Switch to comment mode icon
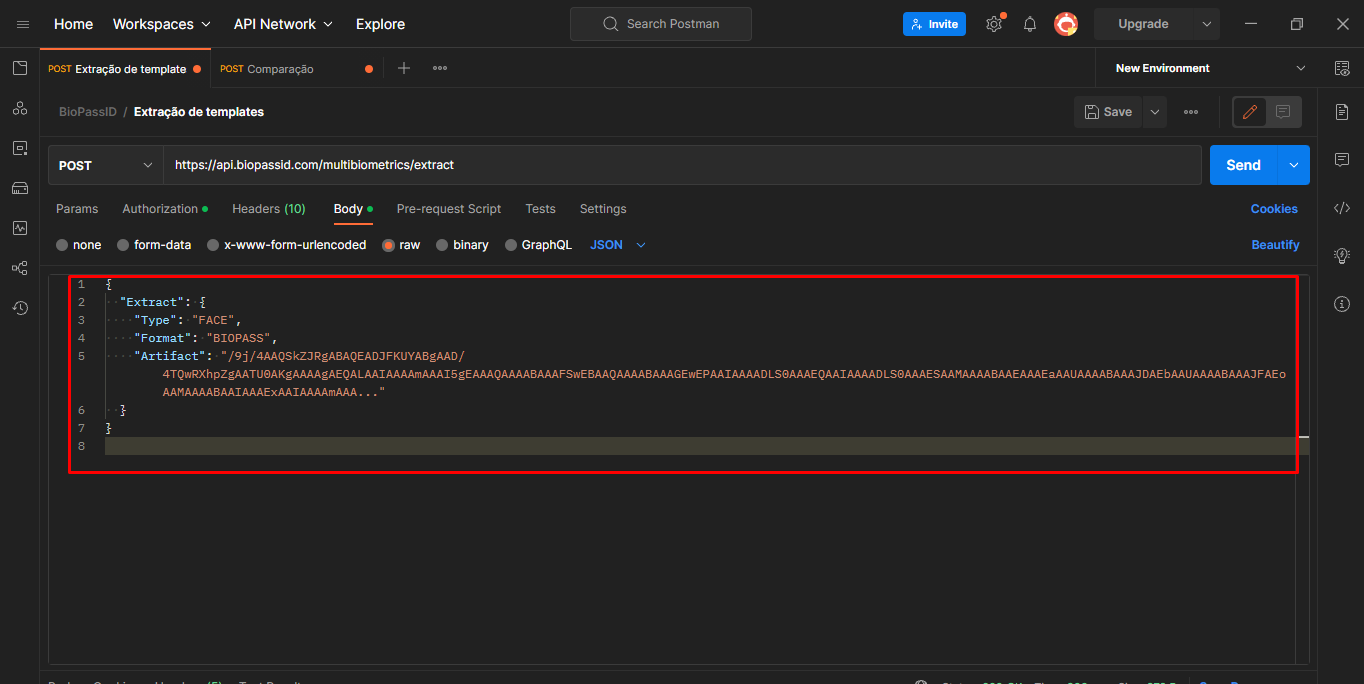Image resolution: width=1364 pixels, height=684 pixels. pyautogui.click(x=1283, y=112)
